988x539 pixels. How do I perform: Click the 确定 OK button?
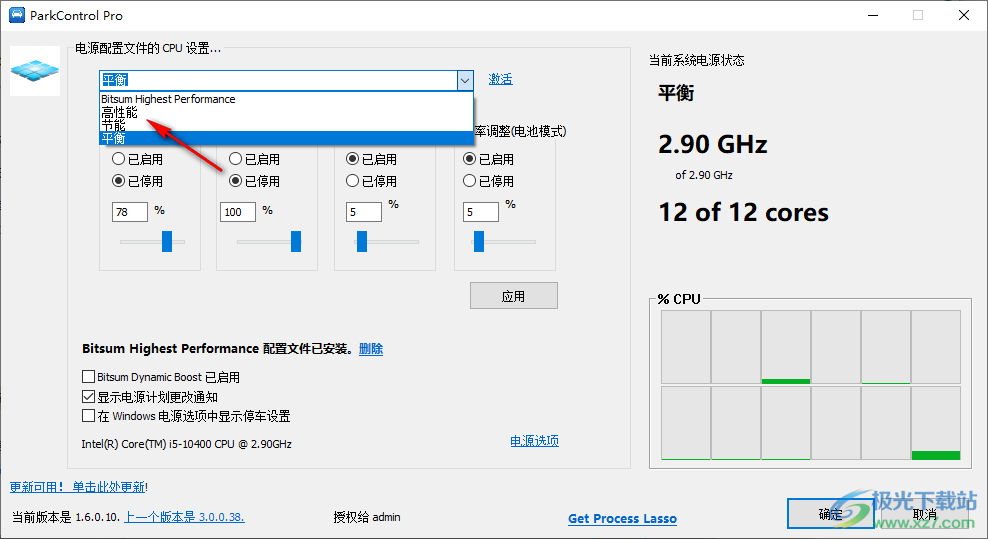830,514
